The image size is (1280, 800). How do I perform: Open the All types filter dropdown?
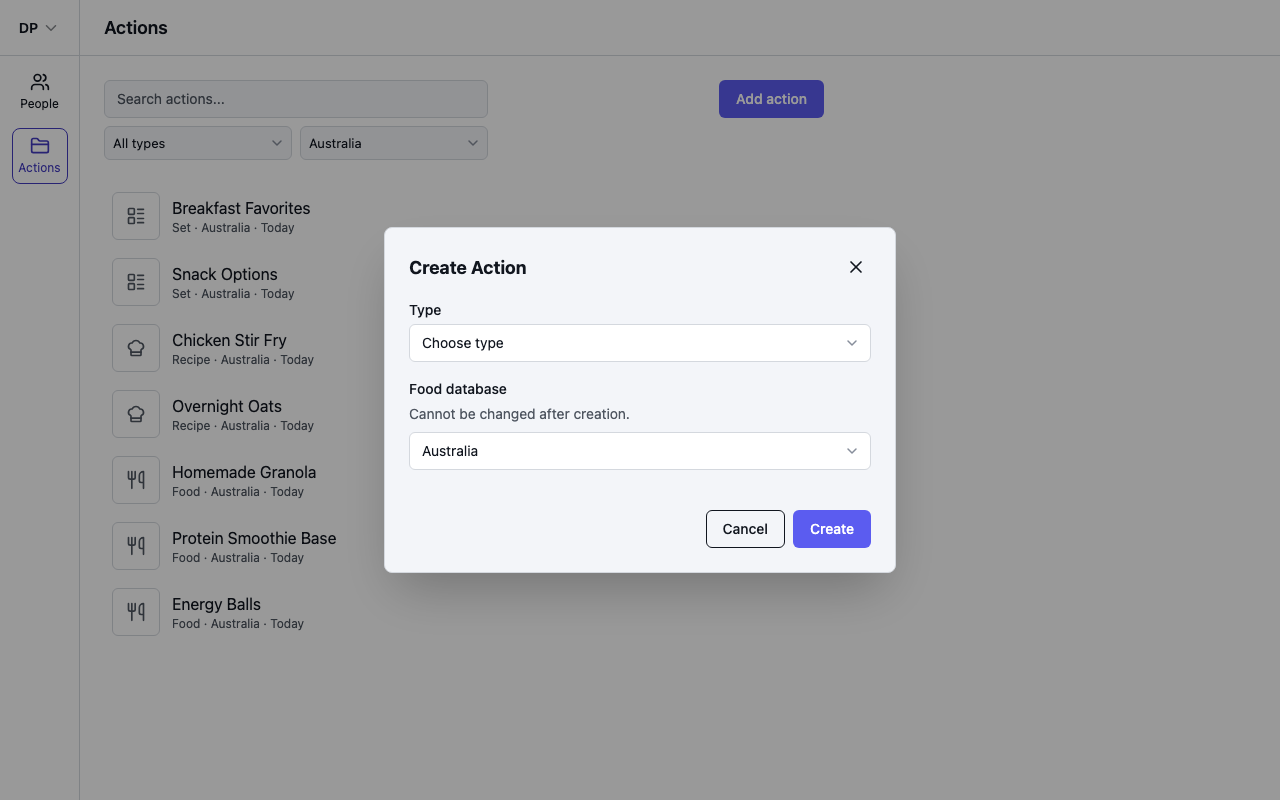pos(198,143)
